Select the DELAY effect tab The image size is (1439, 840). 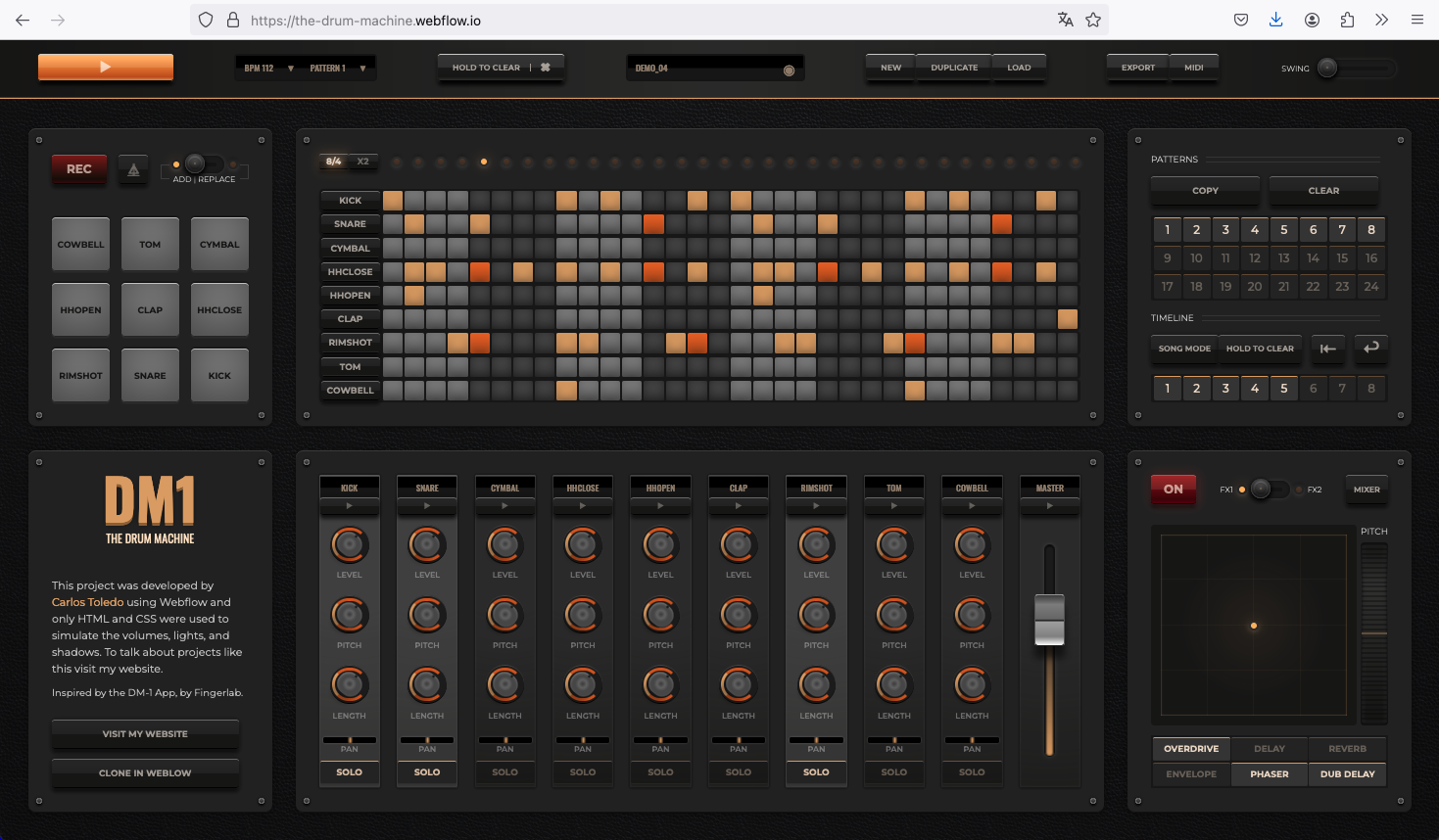click(1270, 749)
